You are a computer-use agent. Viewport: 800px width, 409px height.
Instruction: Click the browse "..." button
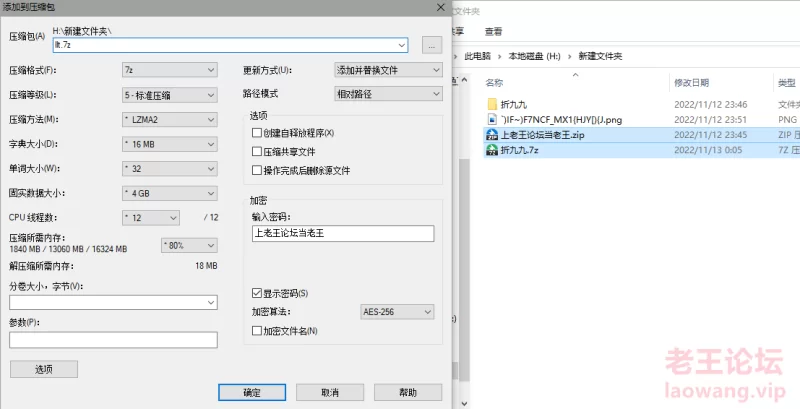(x=432, y=45)
